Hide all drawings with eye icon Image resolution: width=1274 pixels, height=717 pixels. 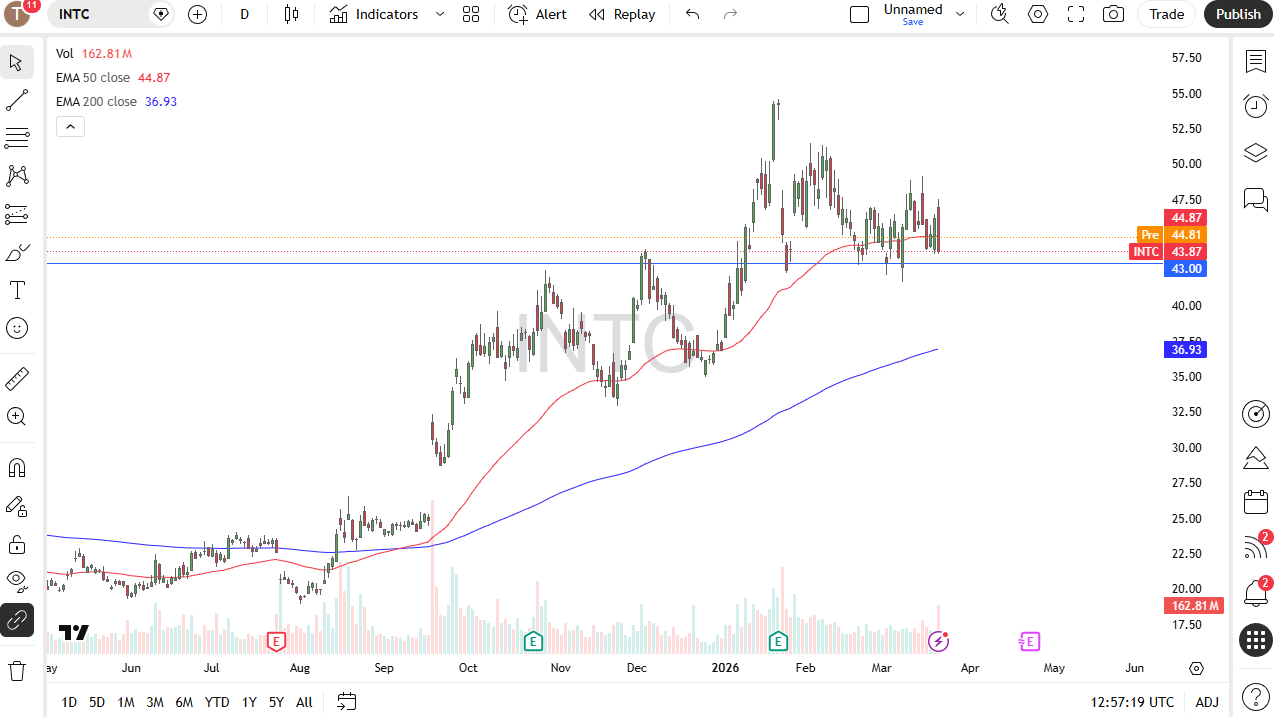click(17, 582)
